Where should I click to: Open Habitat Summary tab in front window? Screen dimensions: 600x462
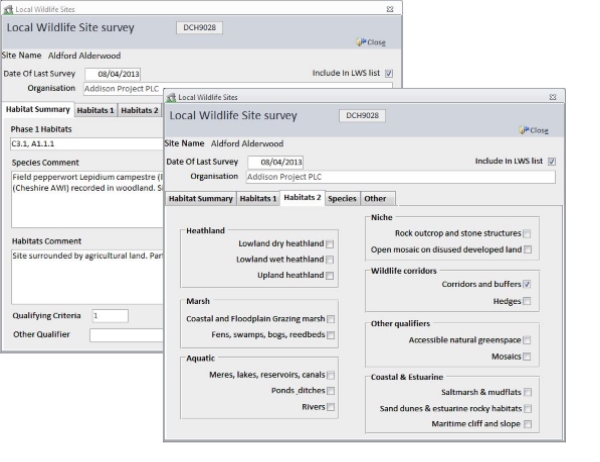click(x=201, y=199)
